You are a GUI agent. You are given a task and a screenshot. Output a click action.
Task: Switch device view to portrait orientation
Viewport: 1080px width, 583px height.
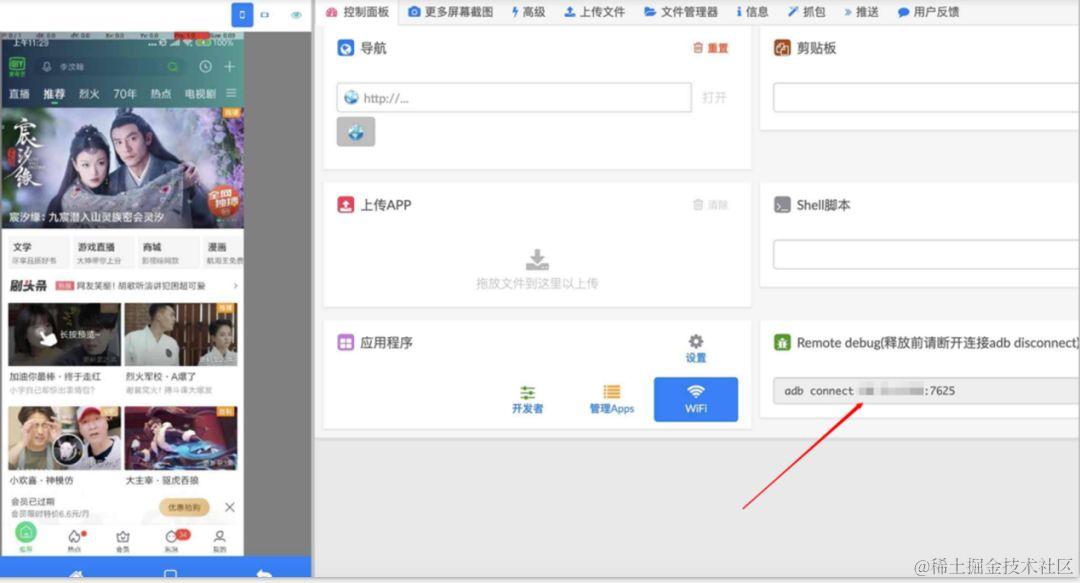point(242,14)
